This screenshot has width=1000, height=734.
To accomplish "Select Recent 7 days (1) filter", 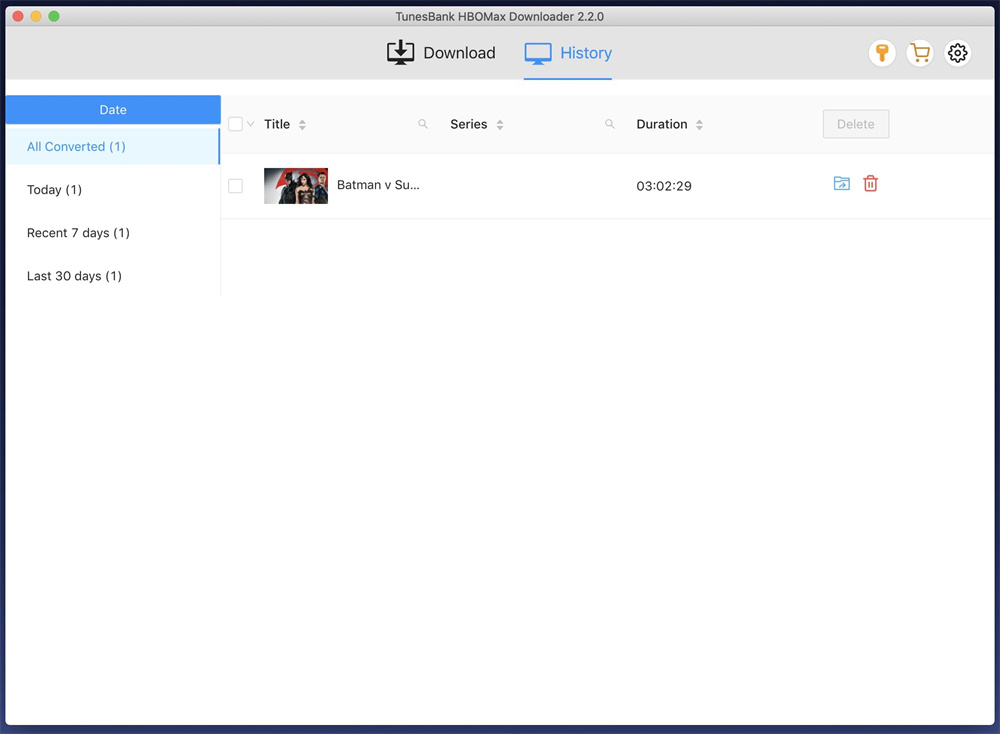I will [x=113, y=233].
